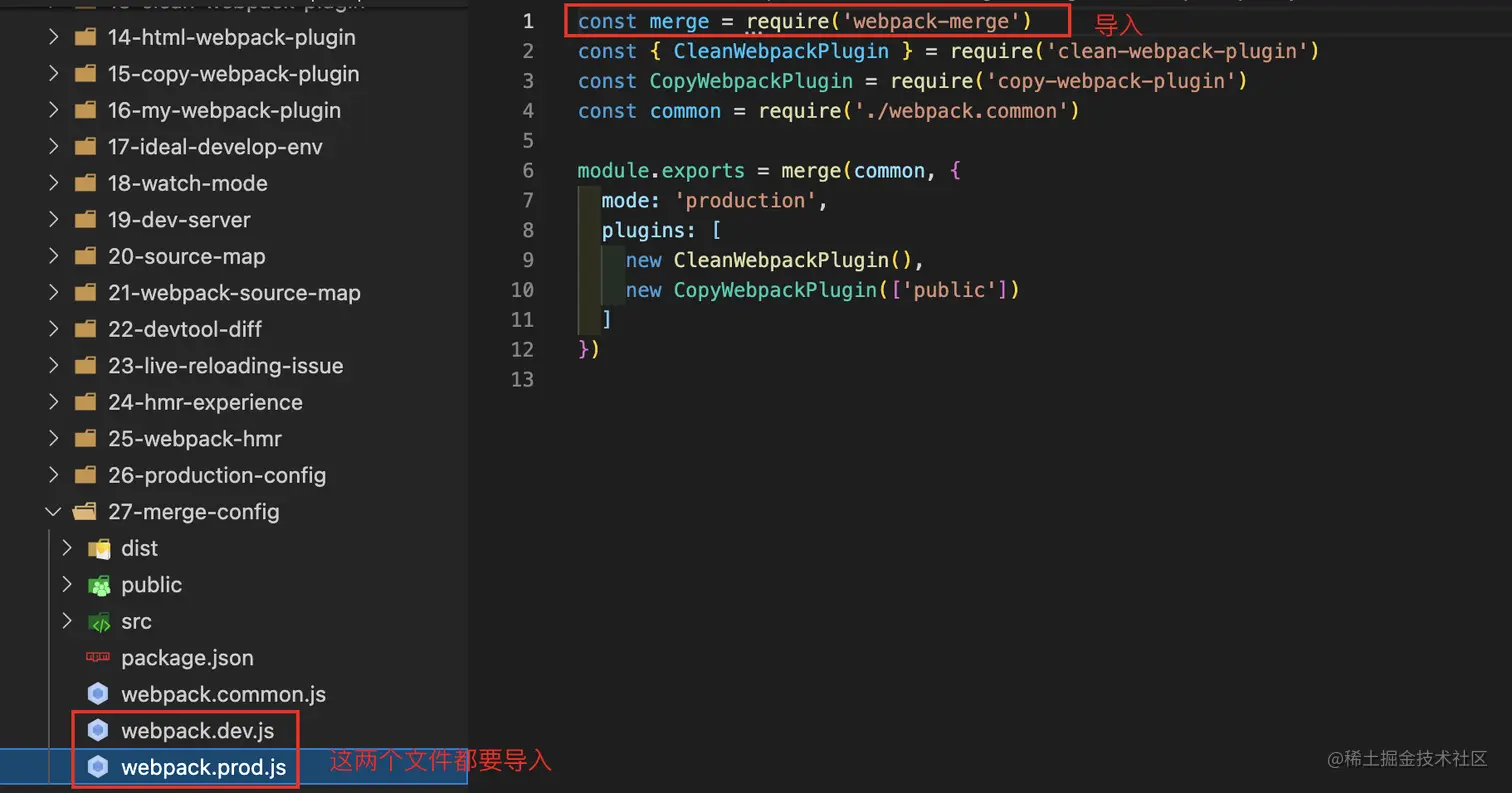Select the 26-production-config folder name
This screenshot has height=793, width=1512.
217,476
